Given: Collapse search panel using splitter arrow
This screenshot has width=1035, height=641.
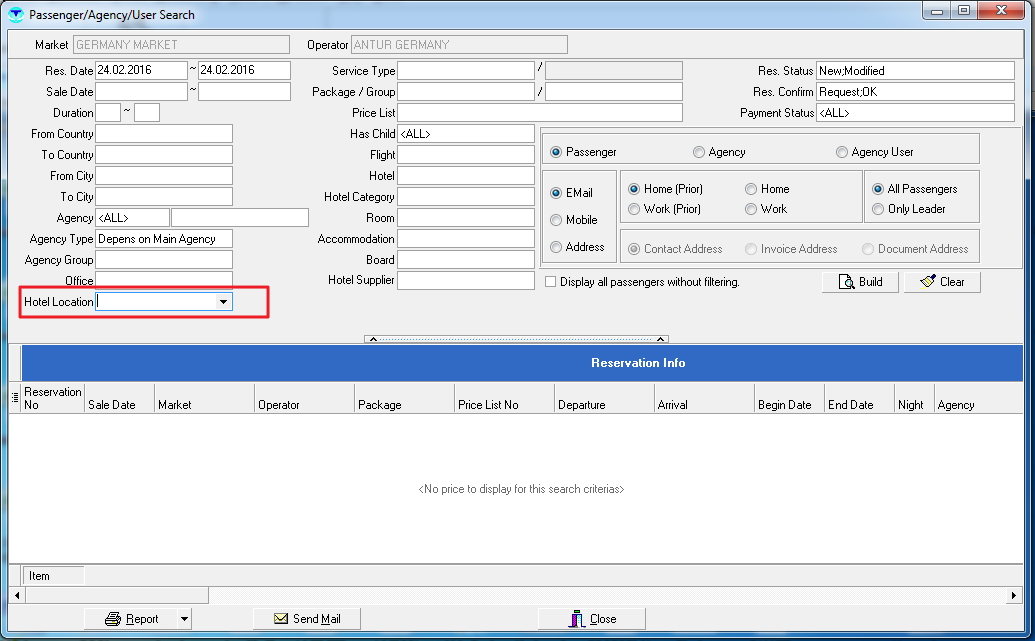Looking at the screenshot, I should 372,340.
